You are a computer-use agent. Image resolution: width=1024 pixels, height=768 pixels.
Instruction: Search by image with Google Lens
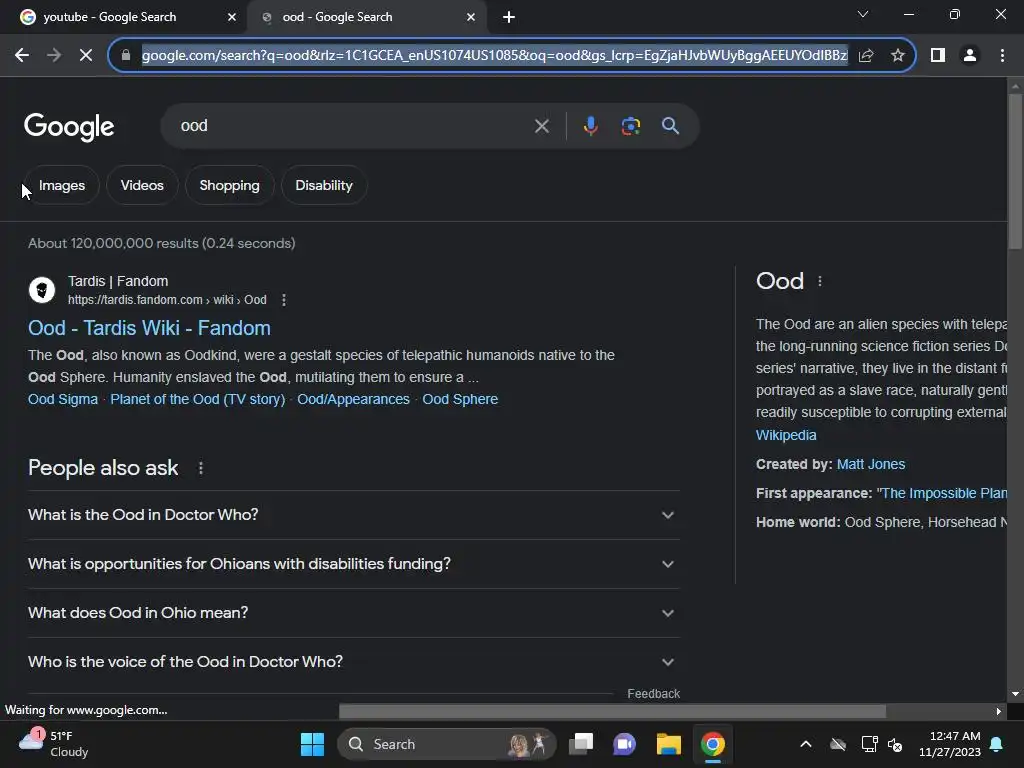click(x=630, y=126)
